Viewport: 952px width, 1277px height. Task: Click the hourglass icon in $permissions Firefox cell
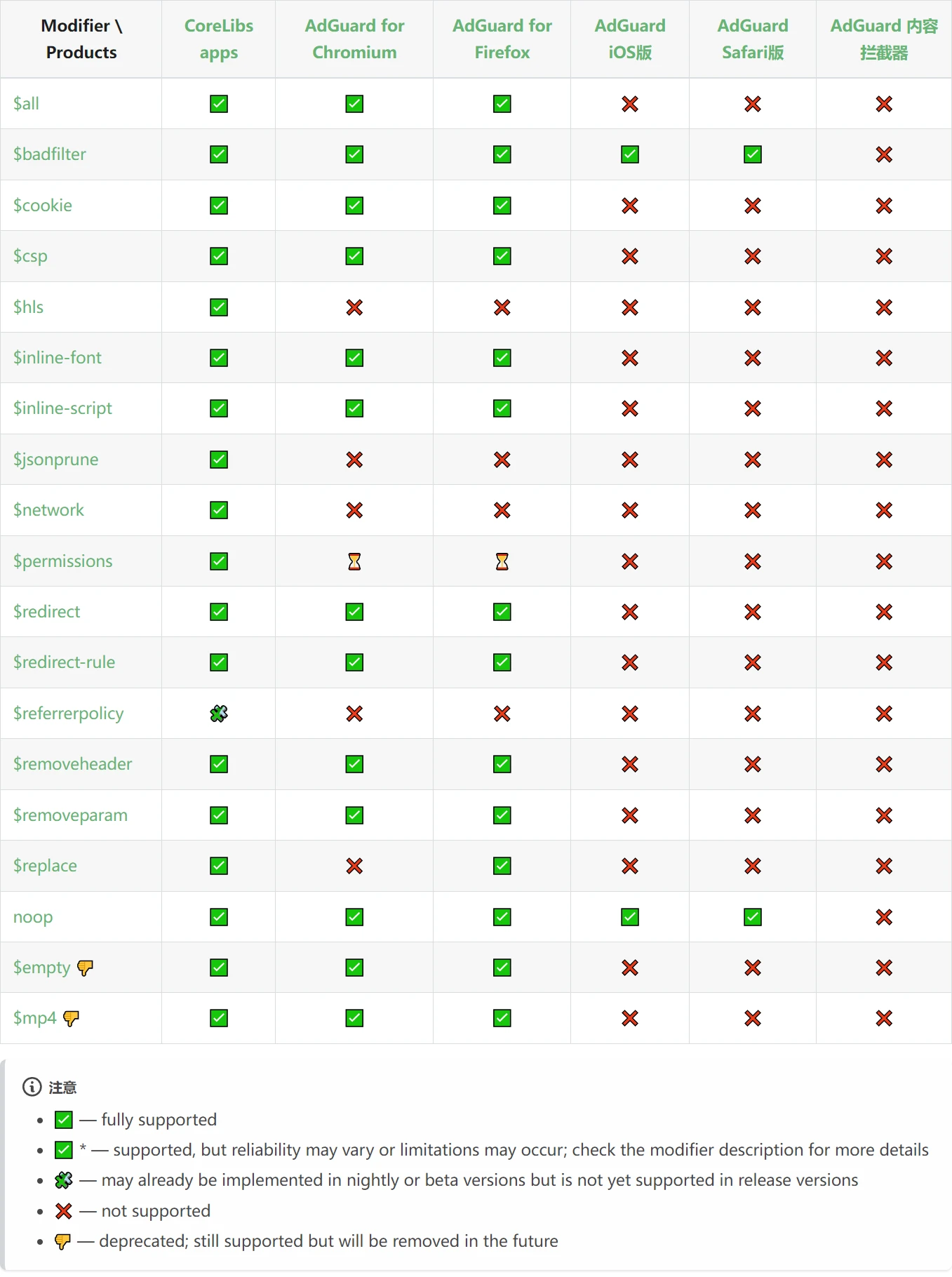point(502,561)
